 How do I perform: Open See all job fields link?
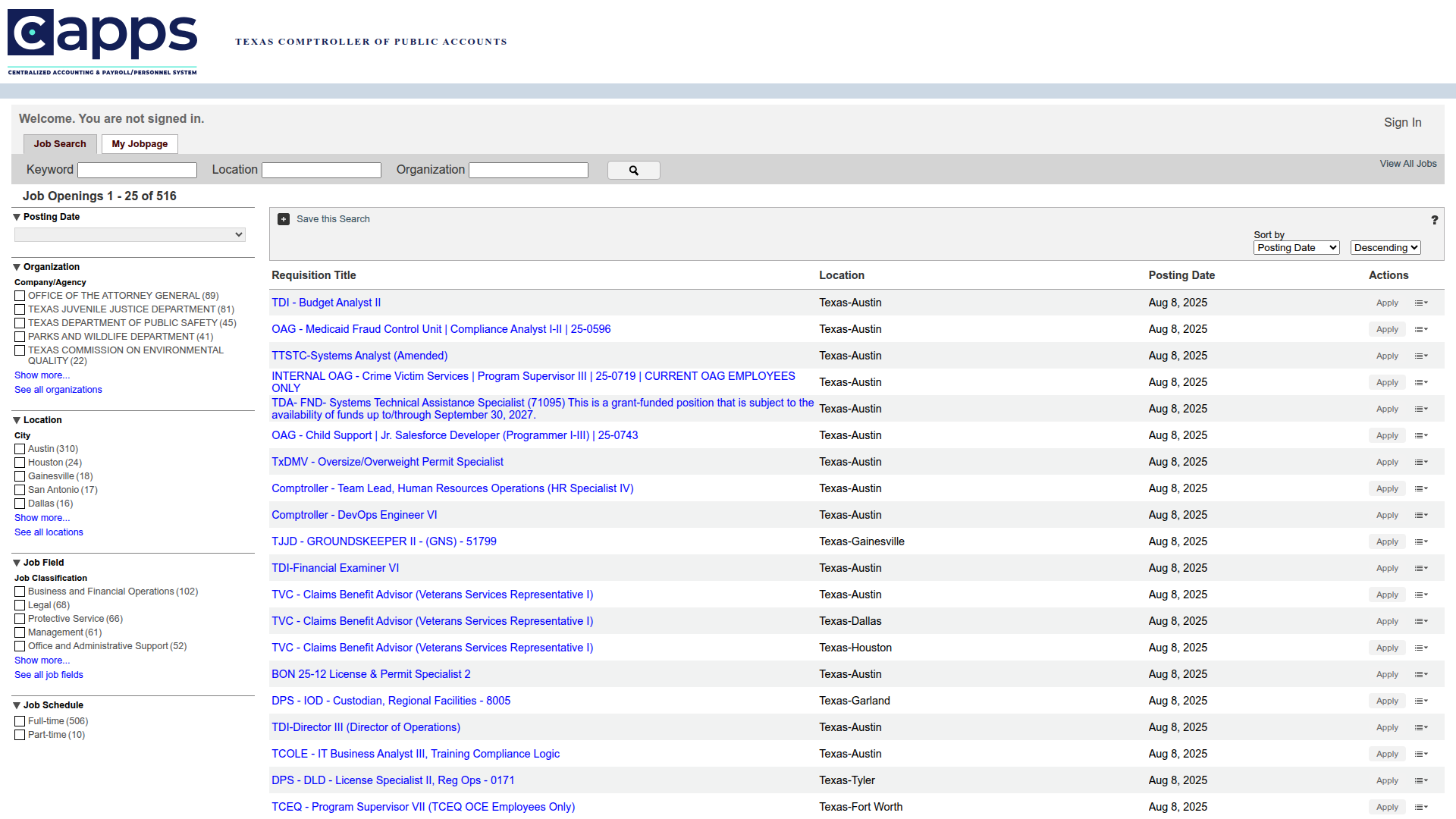[49, 675]
